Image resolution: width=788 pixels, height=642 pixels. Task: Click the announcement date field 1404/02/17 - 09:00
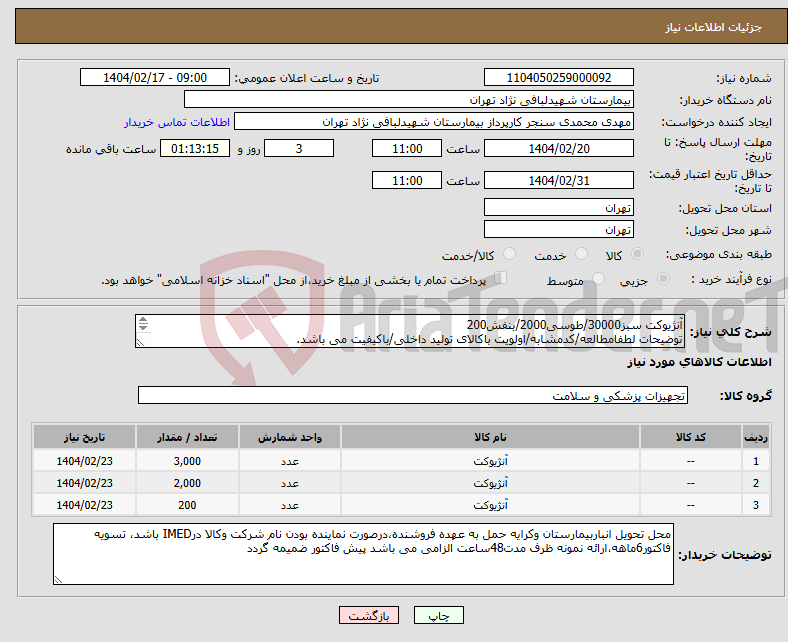point(155,77)
